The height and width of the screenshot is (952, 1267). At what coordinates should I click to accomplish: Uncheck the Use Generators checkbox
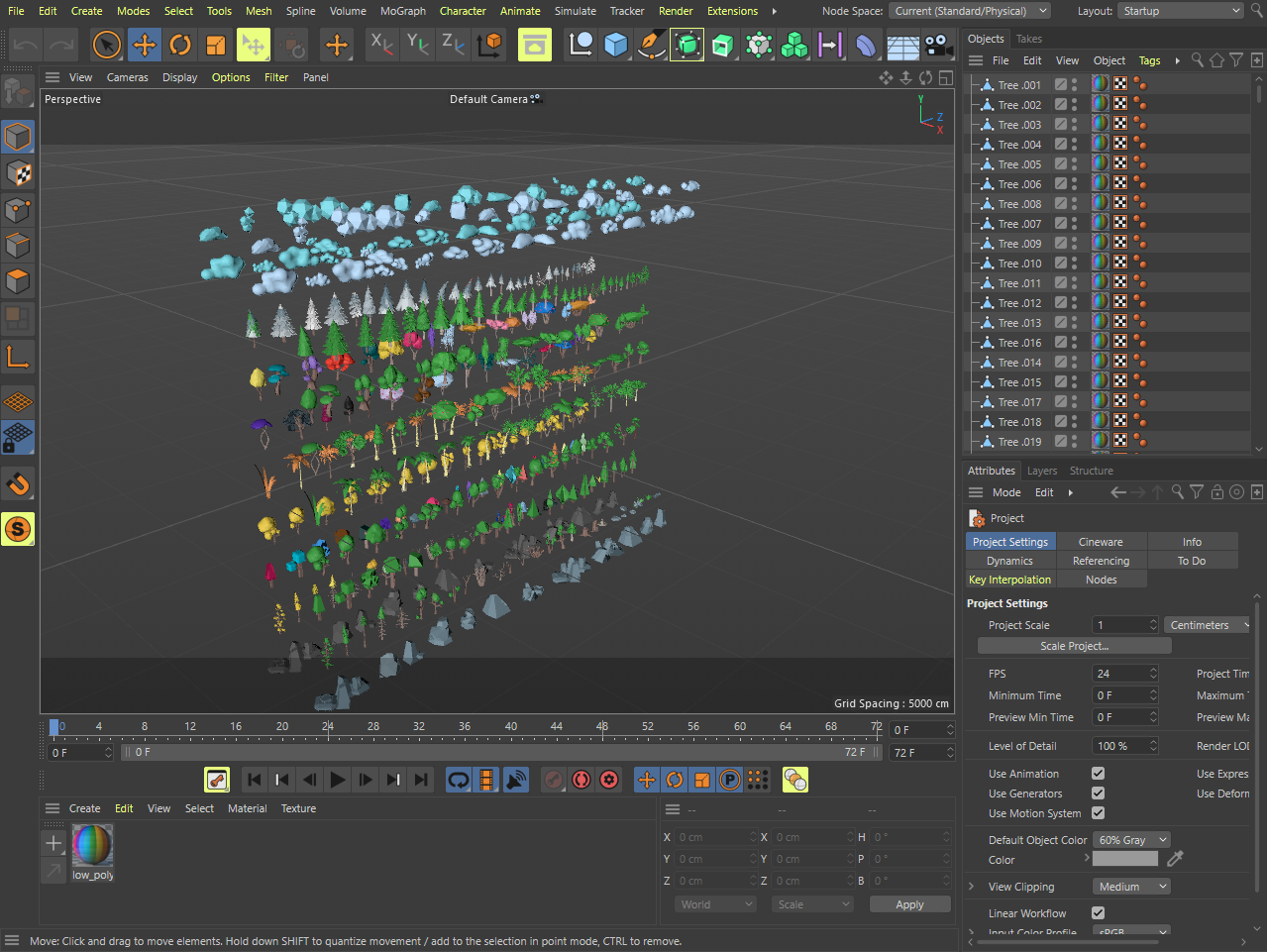[x=1098, y=793]
